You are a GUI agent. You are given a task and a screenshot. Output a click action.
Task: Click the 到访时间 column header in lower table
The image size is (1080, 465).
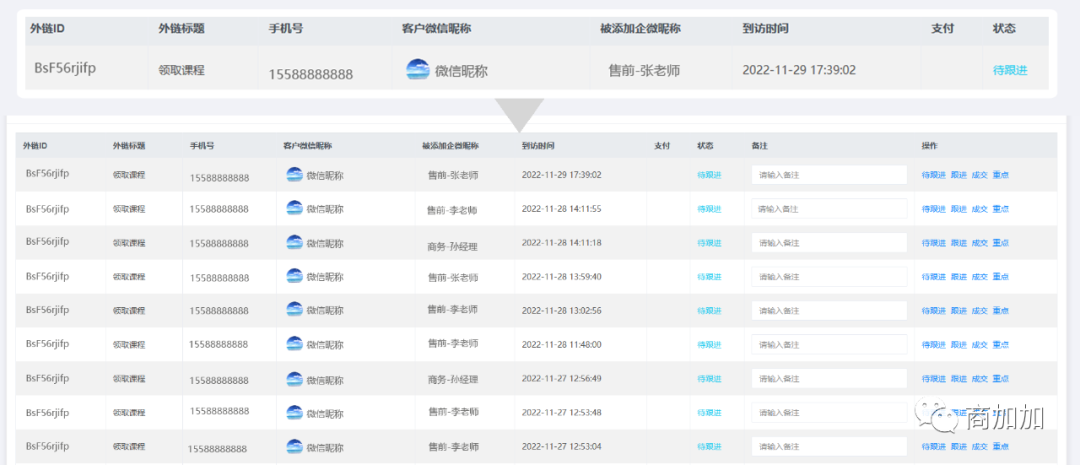coord(538,146)
